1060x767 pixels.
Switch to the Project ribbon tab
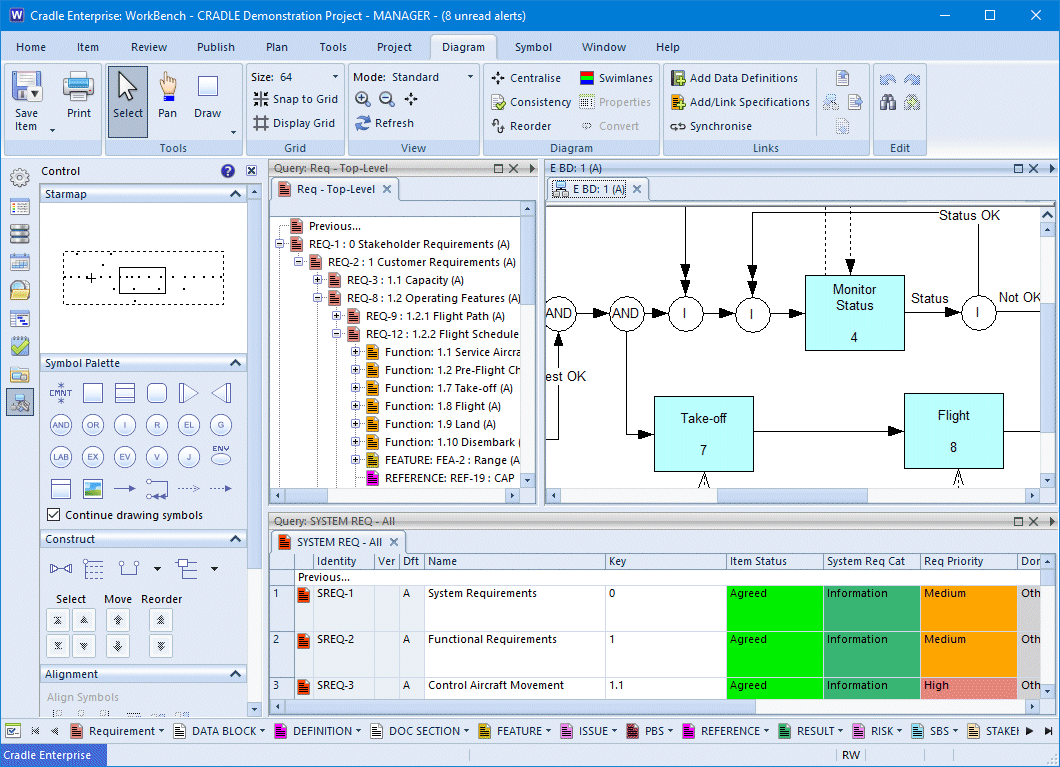[x=394, y=47]
